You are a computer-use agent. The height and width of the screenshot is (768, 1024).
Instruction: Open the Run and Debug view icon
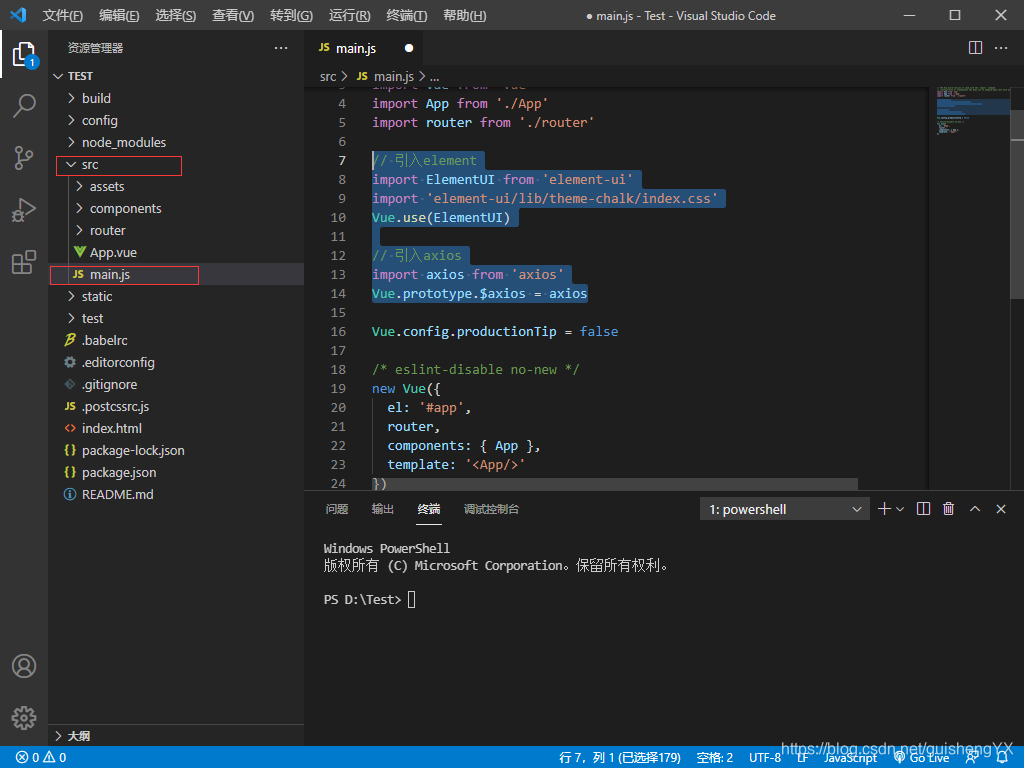24,210
